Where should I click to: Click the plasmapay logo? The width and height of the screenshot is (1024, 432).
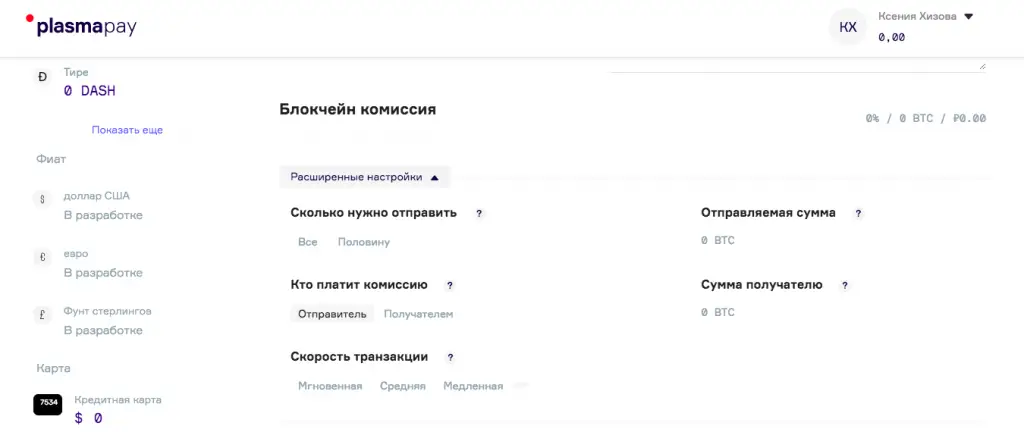click(81, 26)
